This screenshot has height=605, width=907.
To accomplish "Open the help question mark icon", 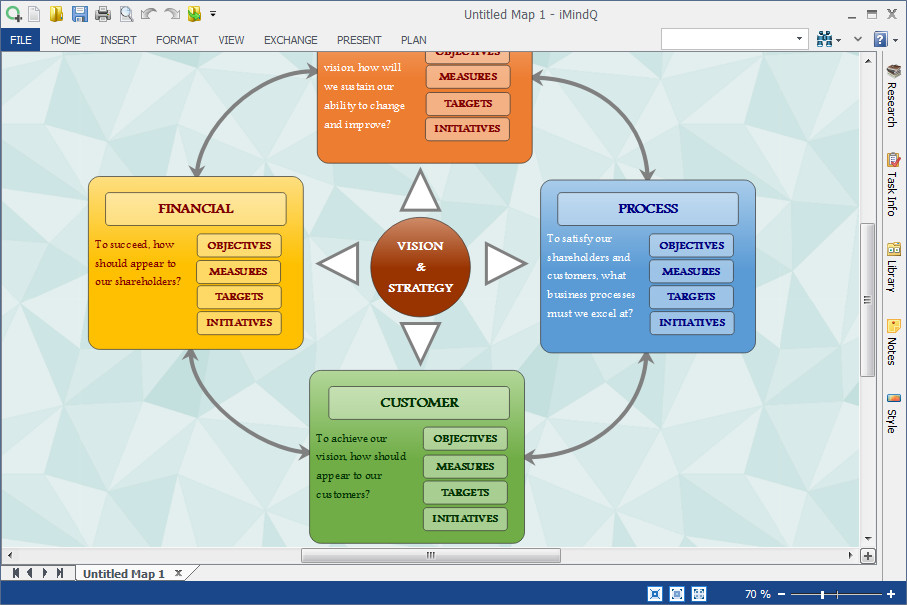I will [x=880, y=39].
